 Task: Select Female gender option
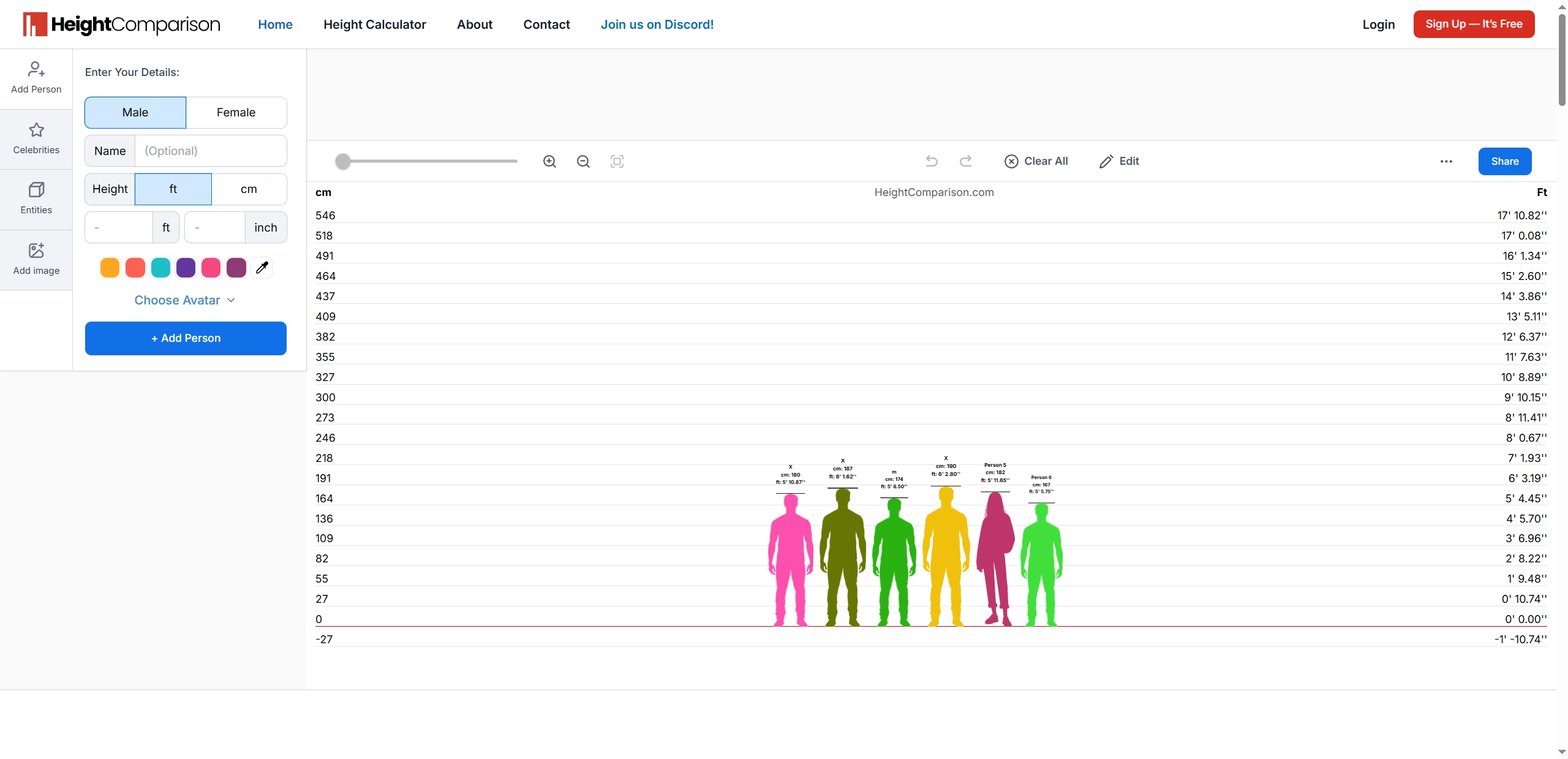click(236, 113)
